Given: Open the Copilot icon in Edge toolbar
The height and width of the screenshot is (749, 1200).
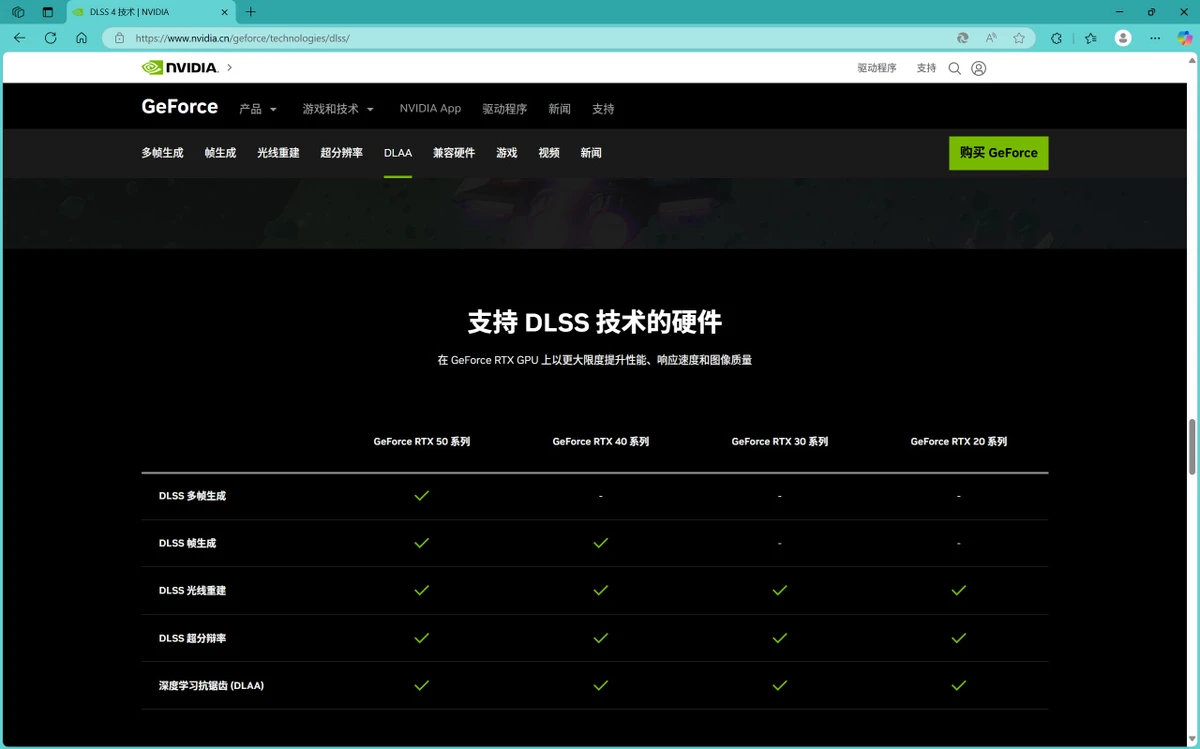Looking at the screenshot, I should click(x=1184, y=38).
